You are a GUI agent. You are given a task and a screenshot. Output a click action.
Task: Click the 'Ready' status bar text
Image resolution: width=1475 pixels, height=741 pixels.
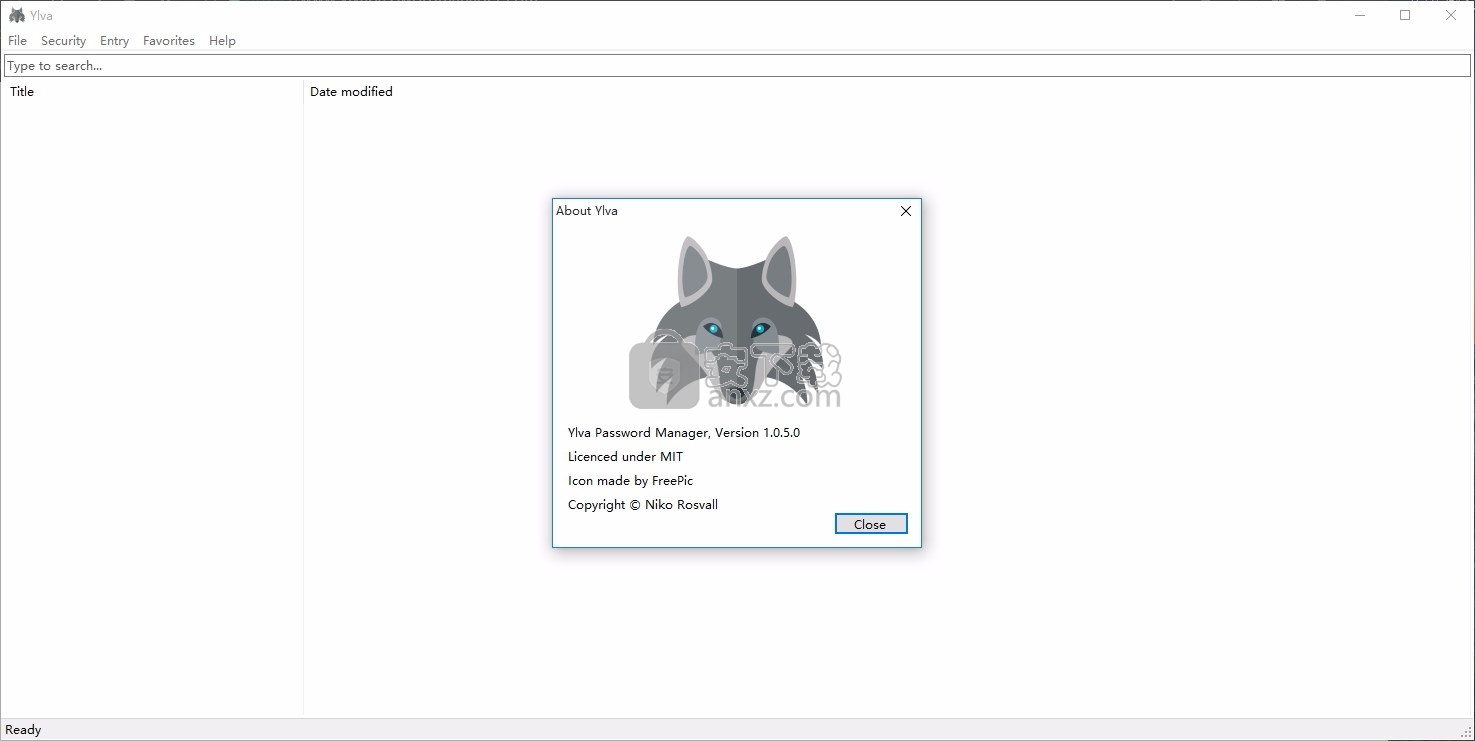(23, 730)
